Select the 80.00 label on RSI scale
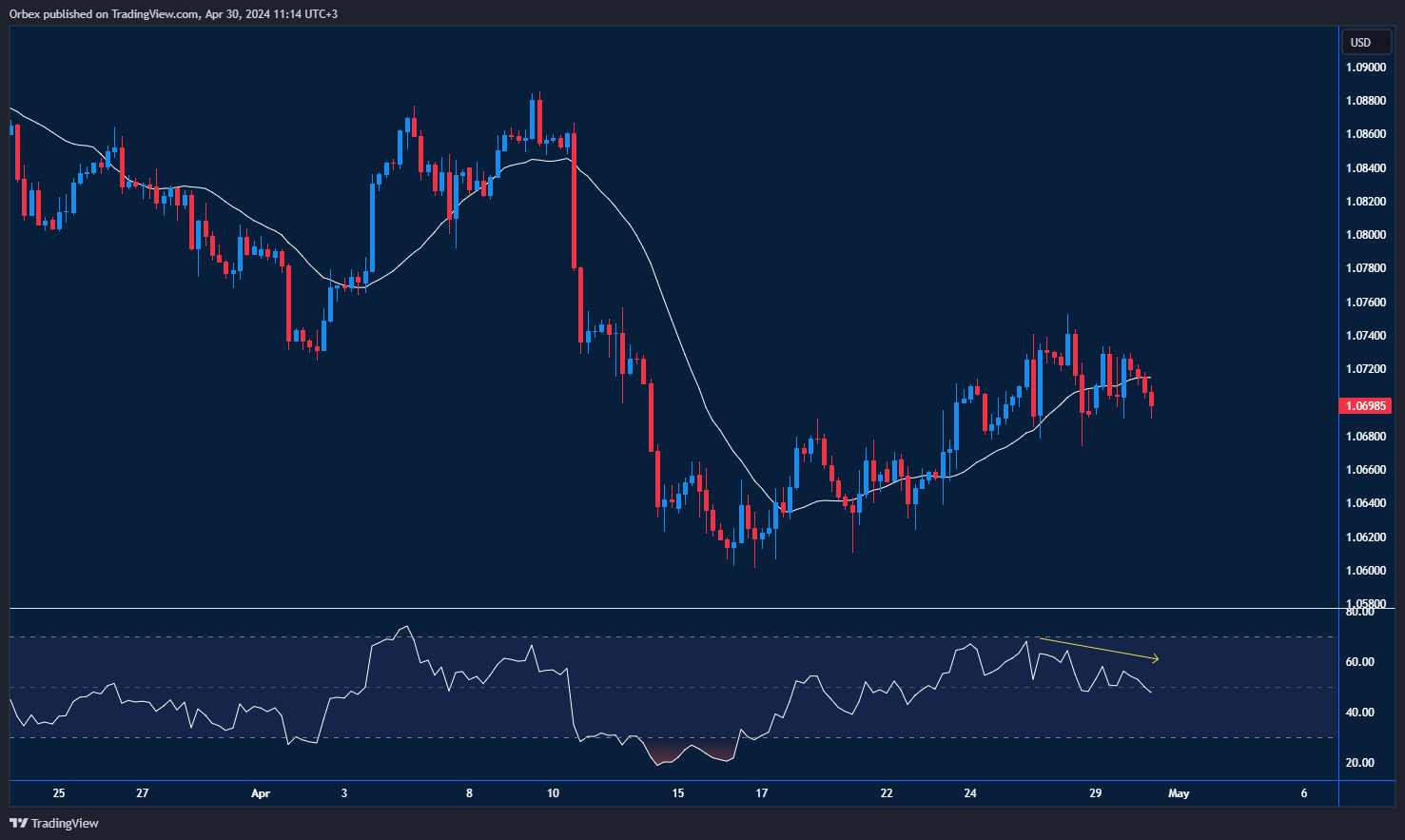Screen dimensions: 1405x840 coord(1359,612)
